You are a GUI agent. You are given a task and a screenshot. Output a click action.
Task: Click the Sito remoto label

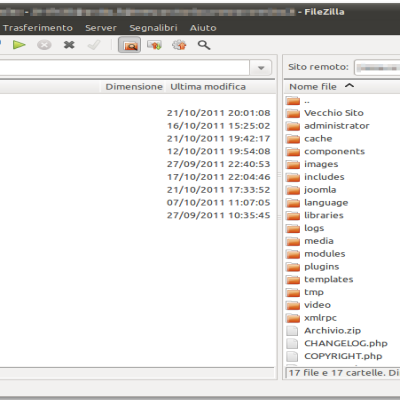click(x=318, y=67)
